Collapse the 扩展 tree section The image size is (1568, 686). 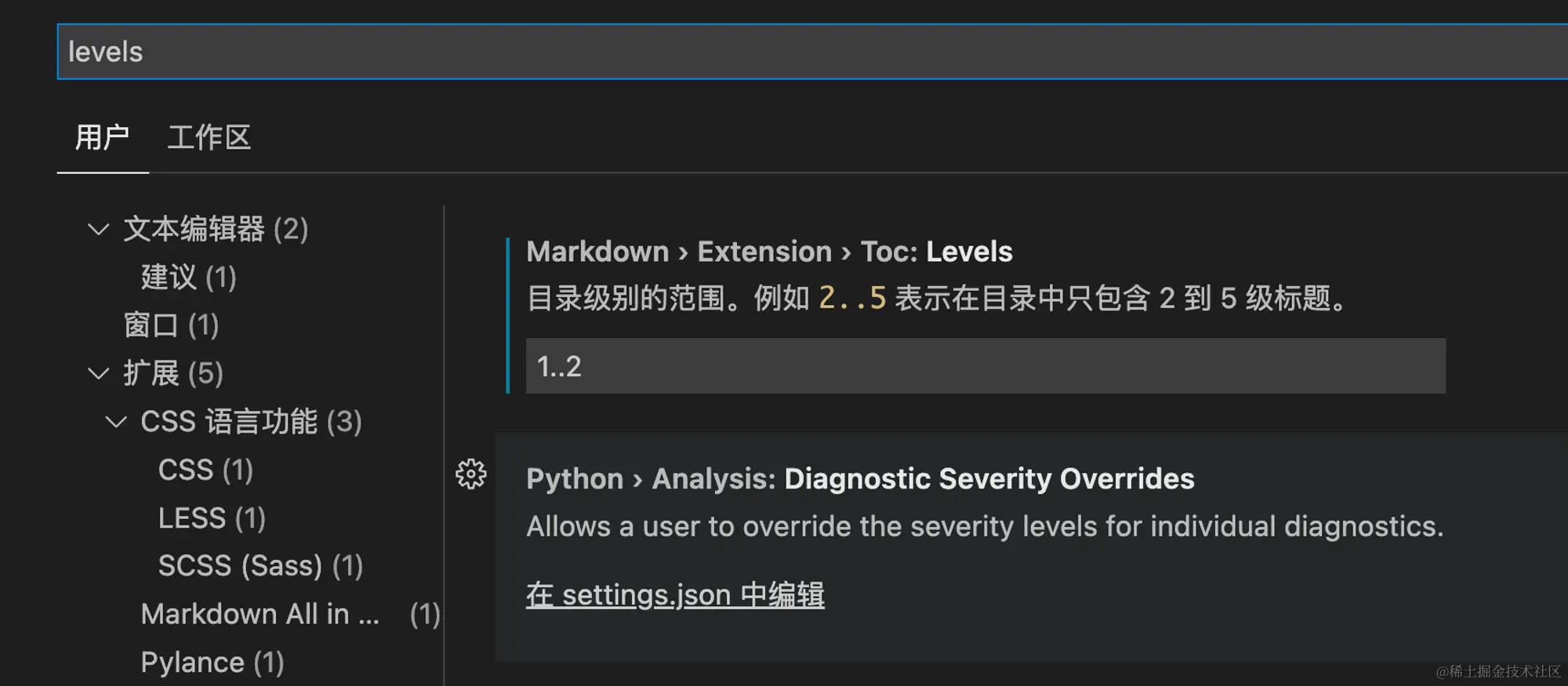98,374
